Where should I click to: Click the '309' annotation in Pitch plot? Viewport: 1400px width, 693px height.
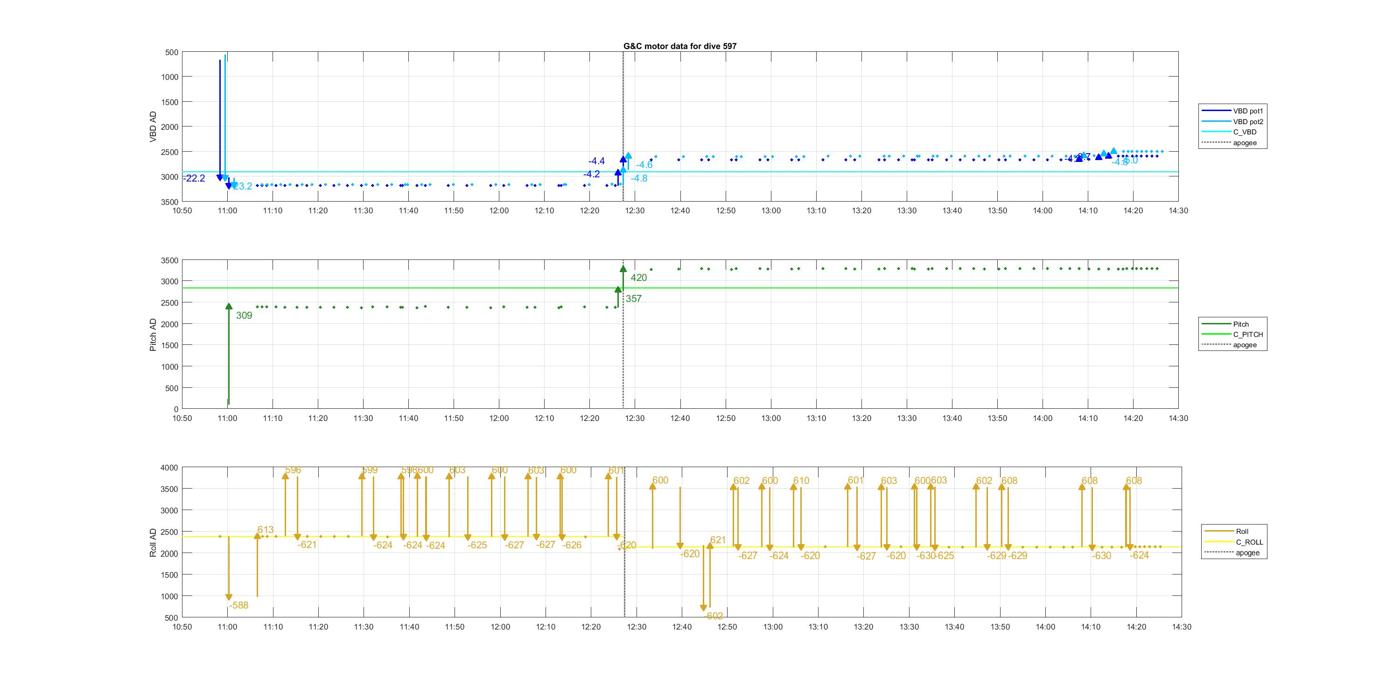pyautogui.click(x=244, y=315)
